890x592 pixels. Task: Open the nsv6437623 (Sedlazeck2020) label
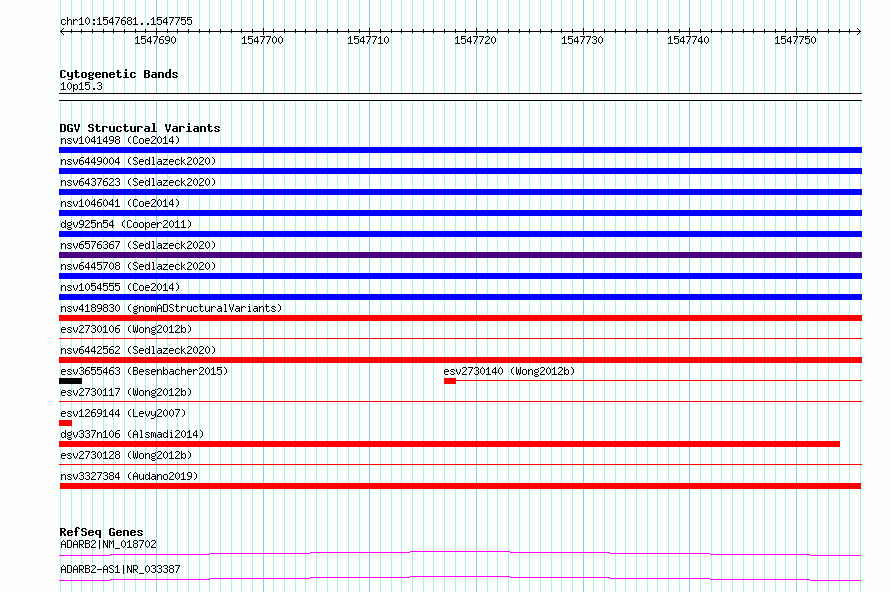(138, 182)
